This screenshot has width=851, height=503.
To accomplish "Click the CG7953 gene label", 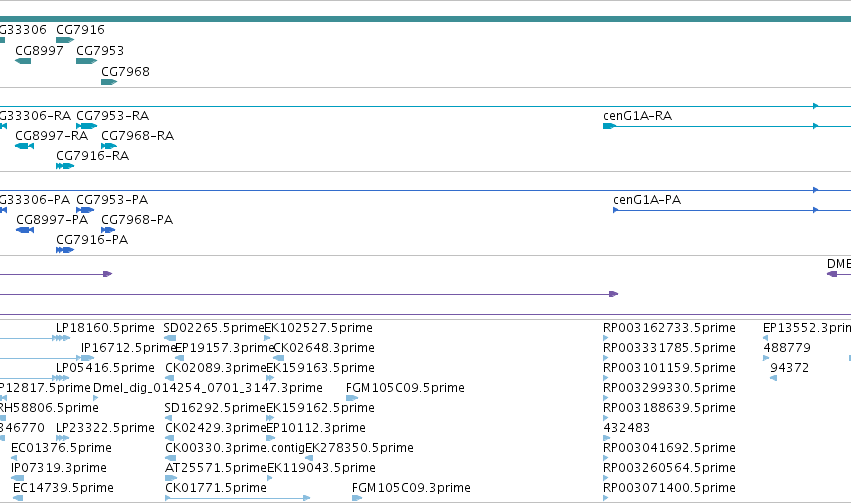I will (x=100, y=50).
